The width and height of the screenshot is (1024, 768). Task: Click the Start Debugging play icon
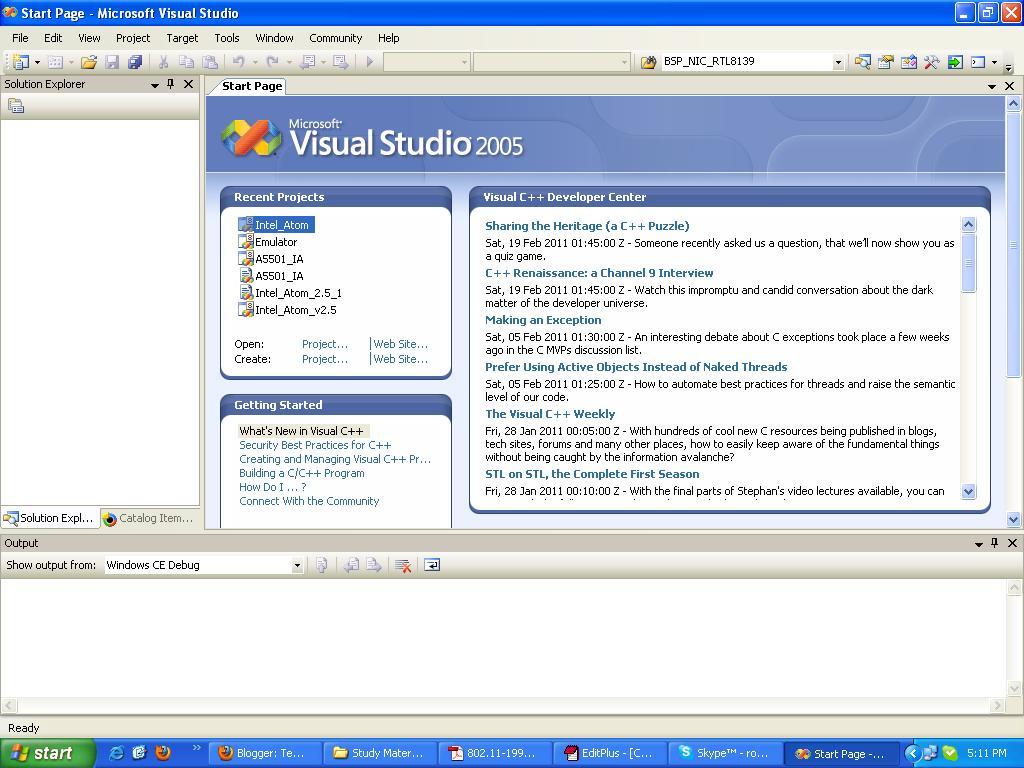(370, 62)
